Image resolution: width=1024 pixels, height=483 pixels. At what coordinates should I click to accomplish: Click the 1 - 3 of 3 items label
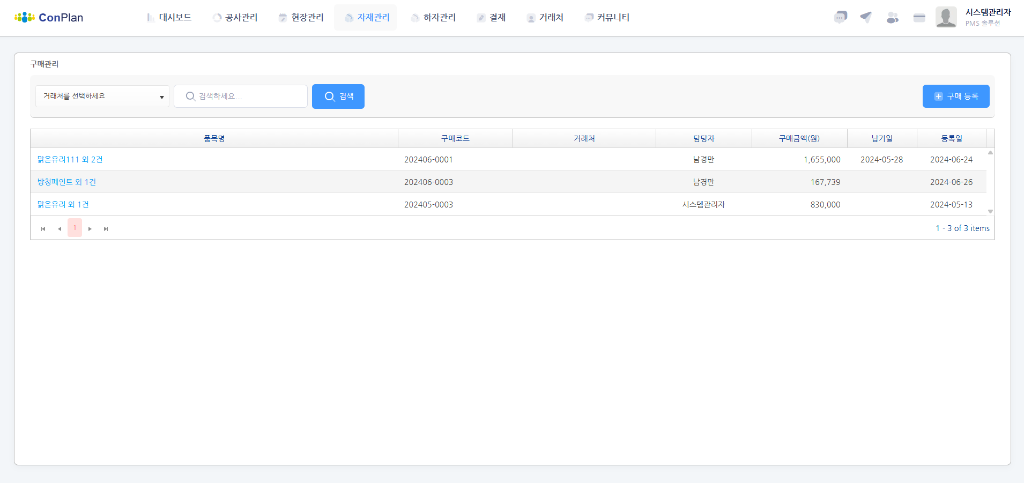tap(963, 228)
